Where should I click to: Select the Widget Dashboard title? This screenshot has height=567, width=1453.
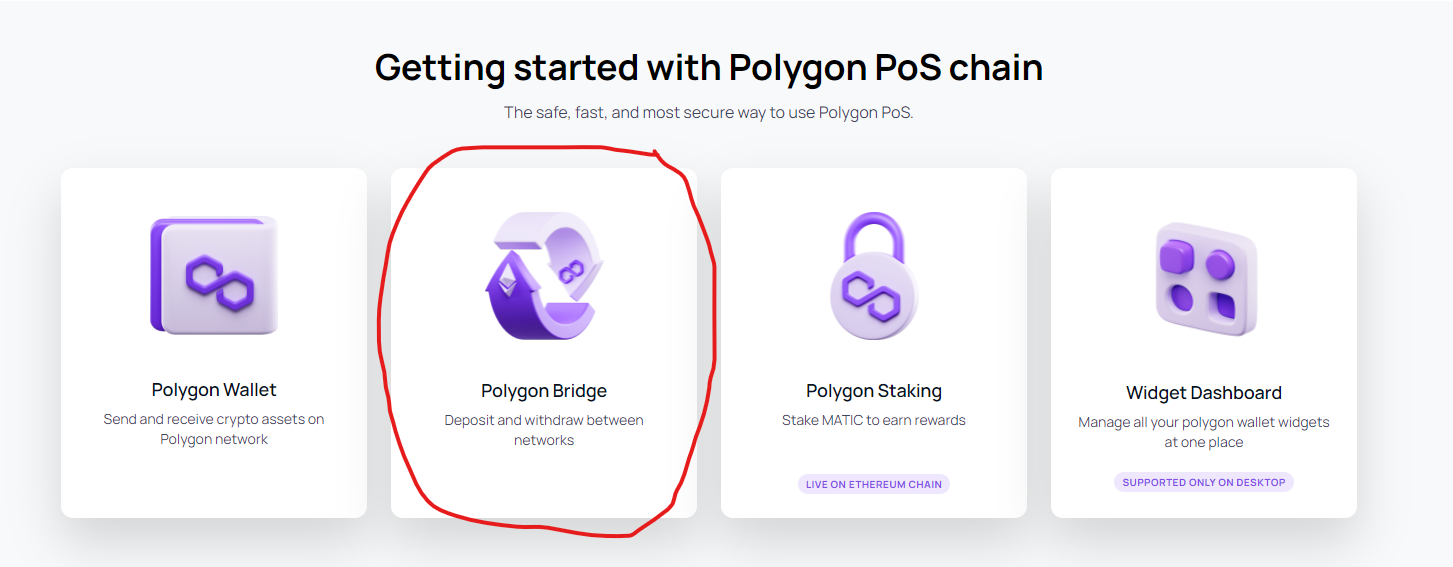click(1204, 393)
